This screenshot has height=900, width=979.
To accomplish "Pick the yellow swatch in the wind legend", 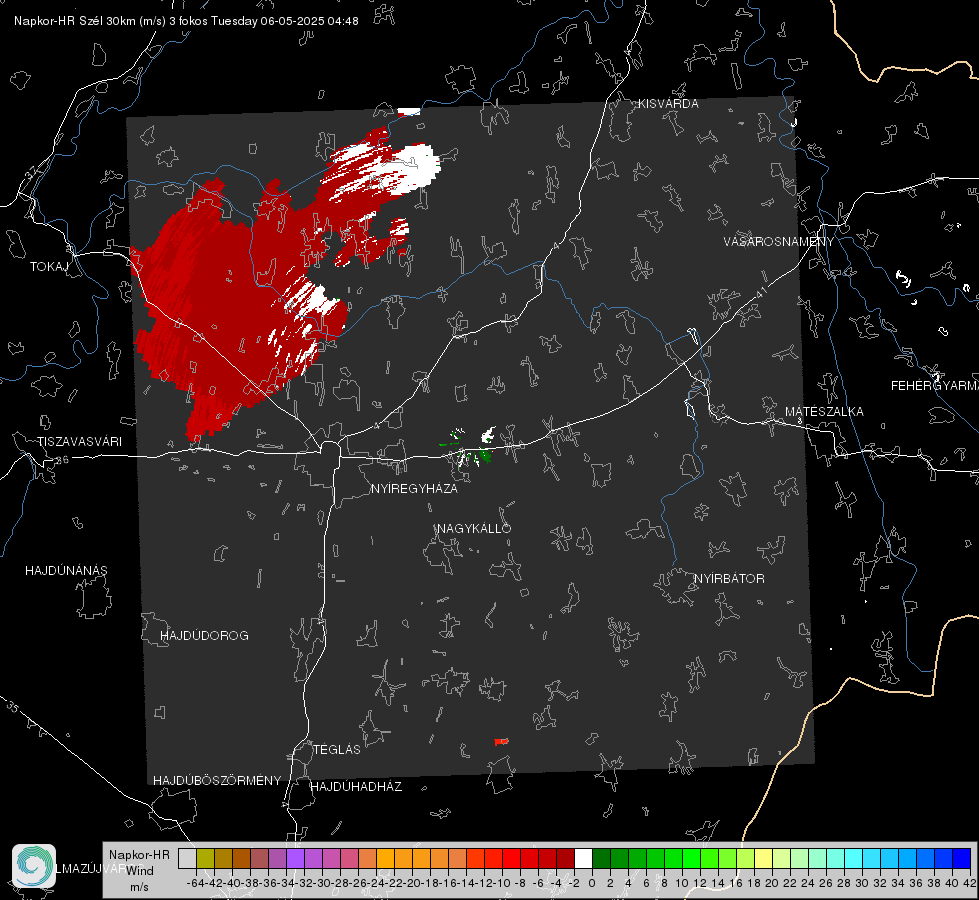I will pos(764,858).
